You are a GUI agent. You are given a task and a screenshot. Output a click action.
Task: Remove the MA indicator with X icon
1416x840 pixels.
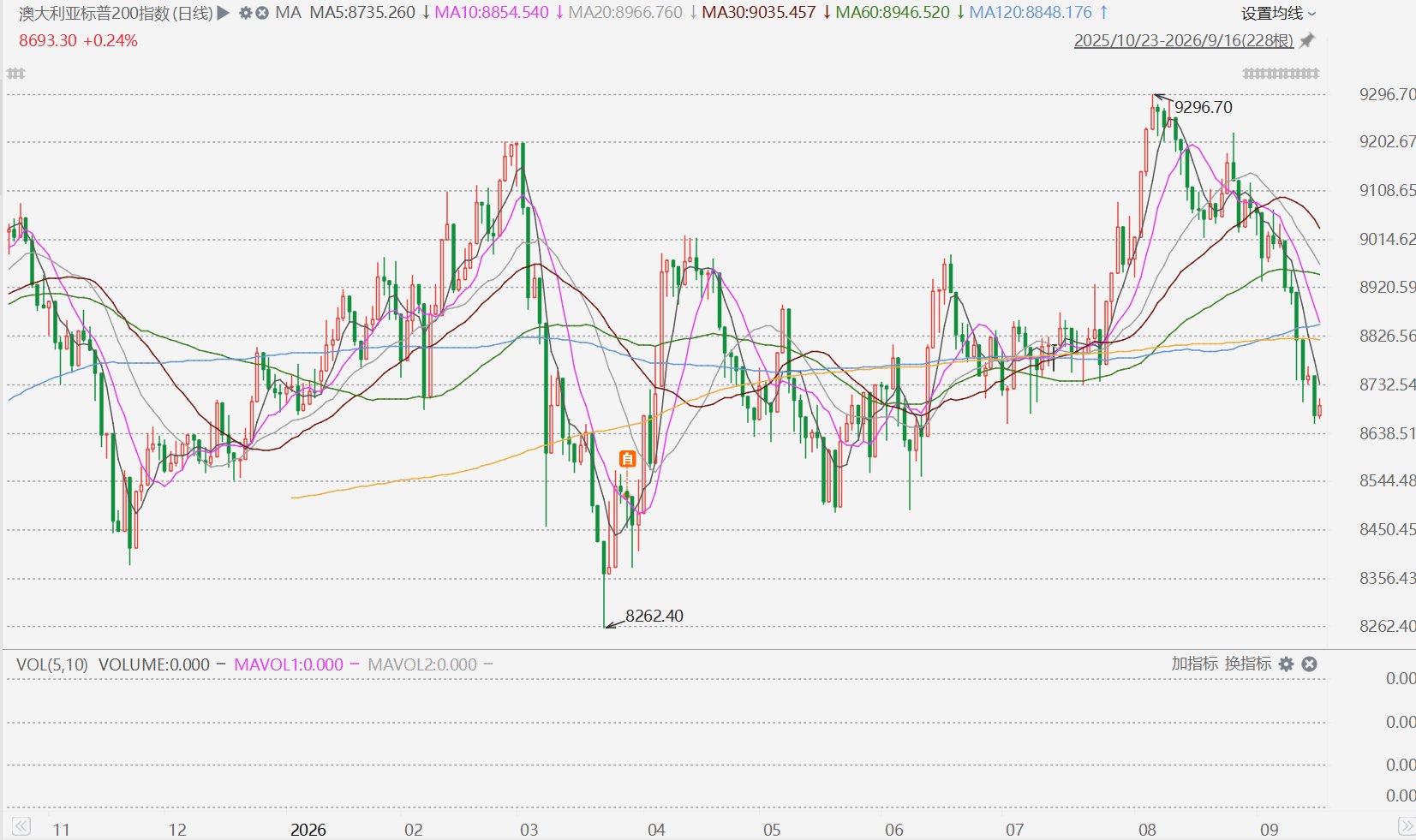(262, 13)
